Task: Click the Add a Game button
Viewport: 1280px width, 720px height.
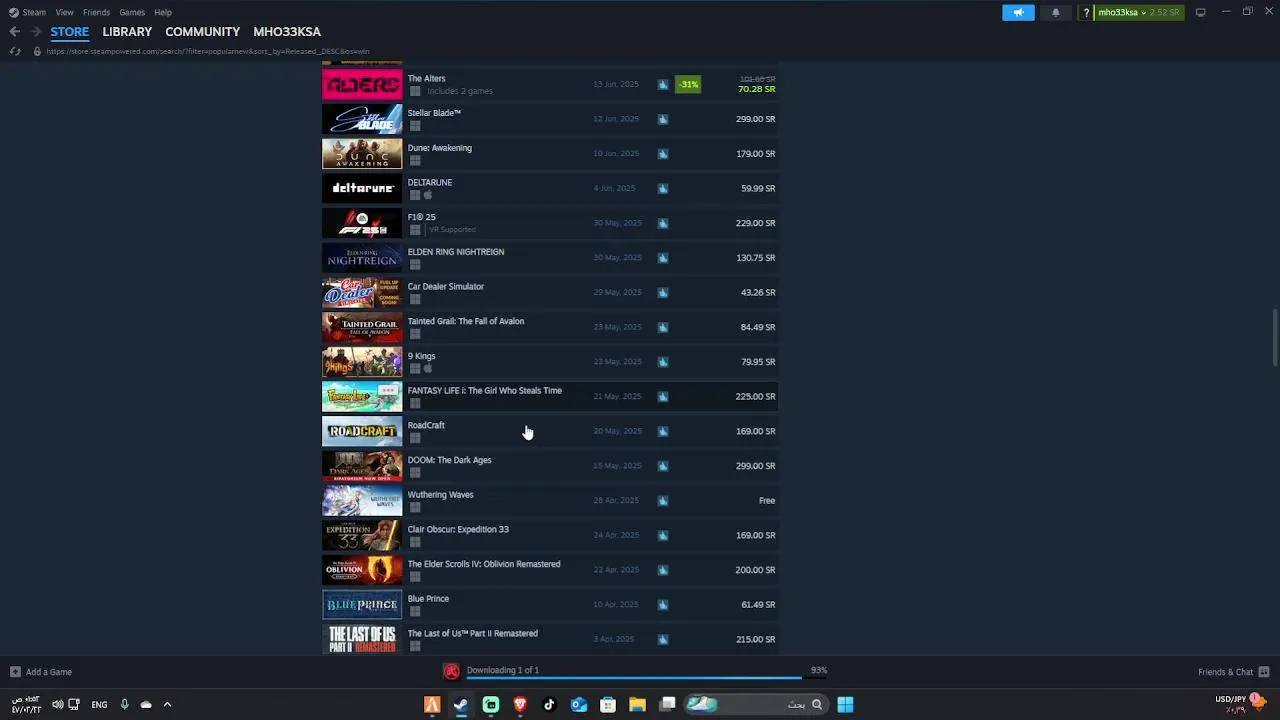Action: coord(41,672)
